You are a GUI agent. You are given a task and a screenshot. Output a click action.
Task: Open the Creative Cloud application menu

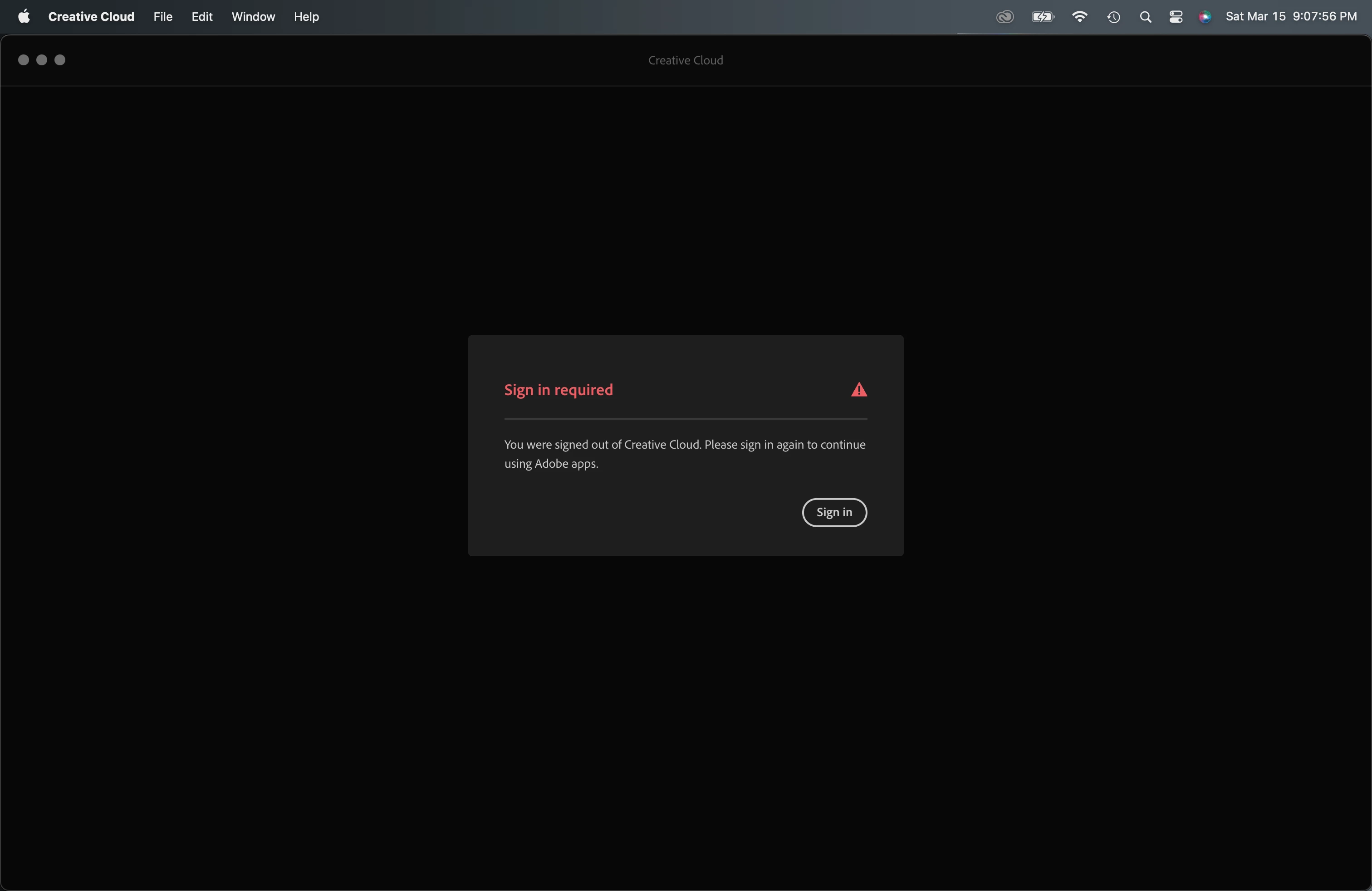pos(91,17)
